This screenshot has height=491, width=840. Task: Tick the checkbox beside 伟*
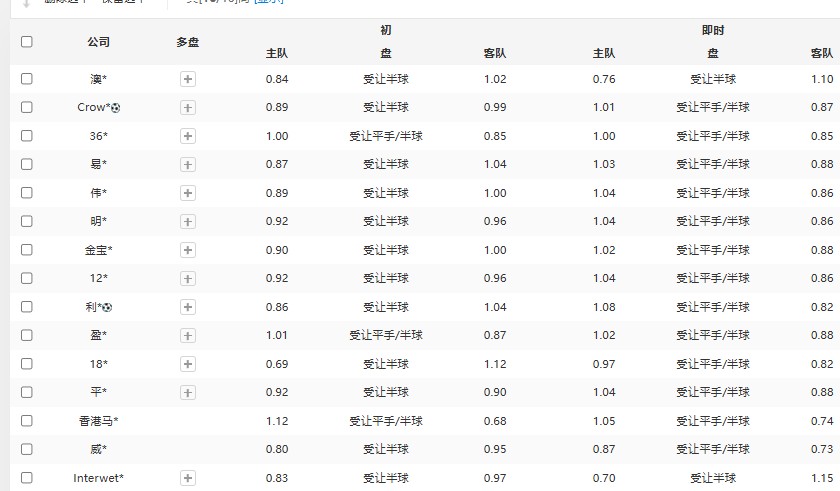26,193
